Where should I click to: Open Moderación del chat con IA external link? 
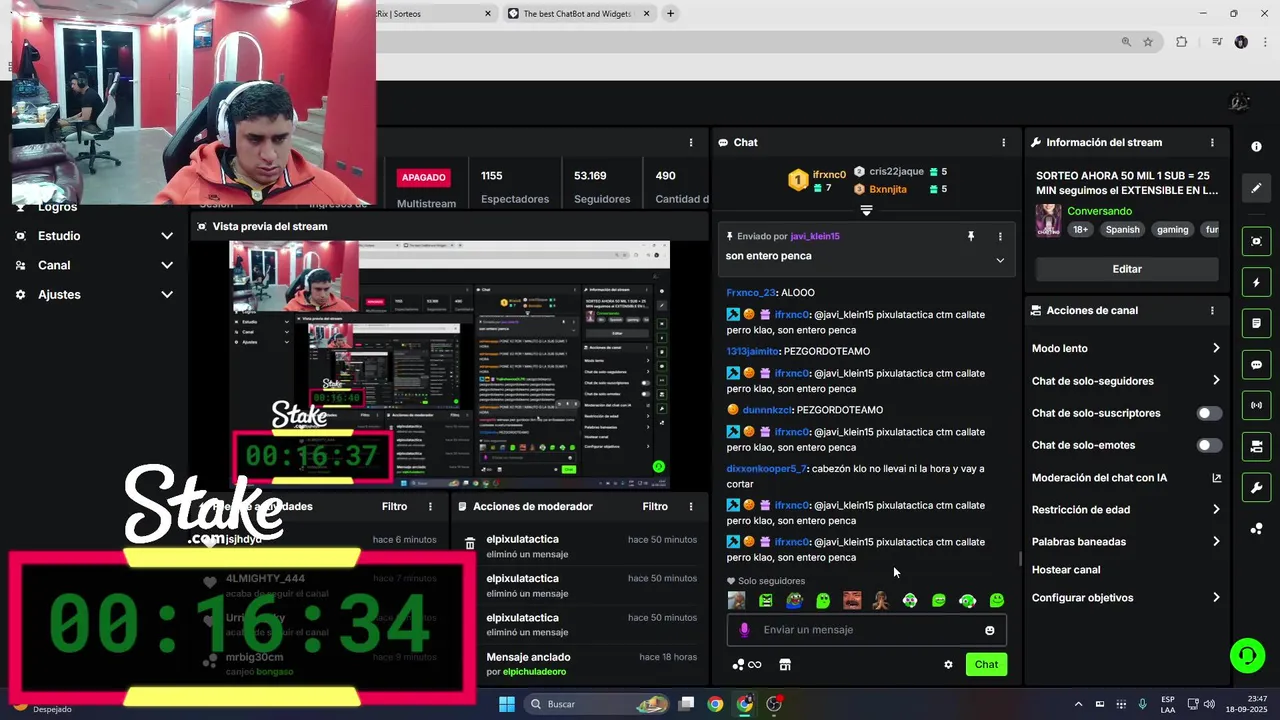1216,478
